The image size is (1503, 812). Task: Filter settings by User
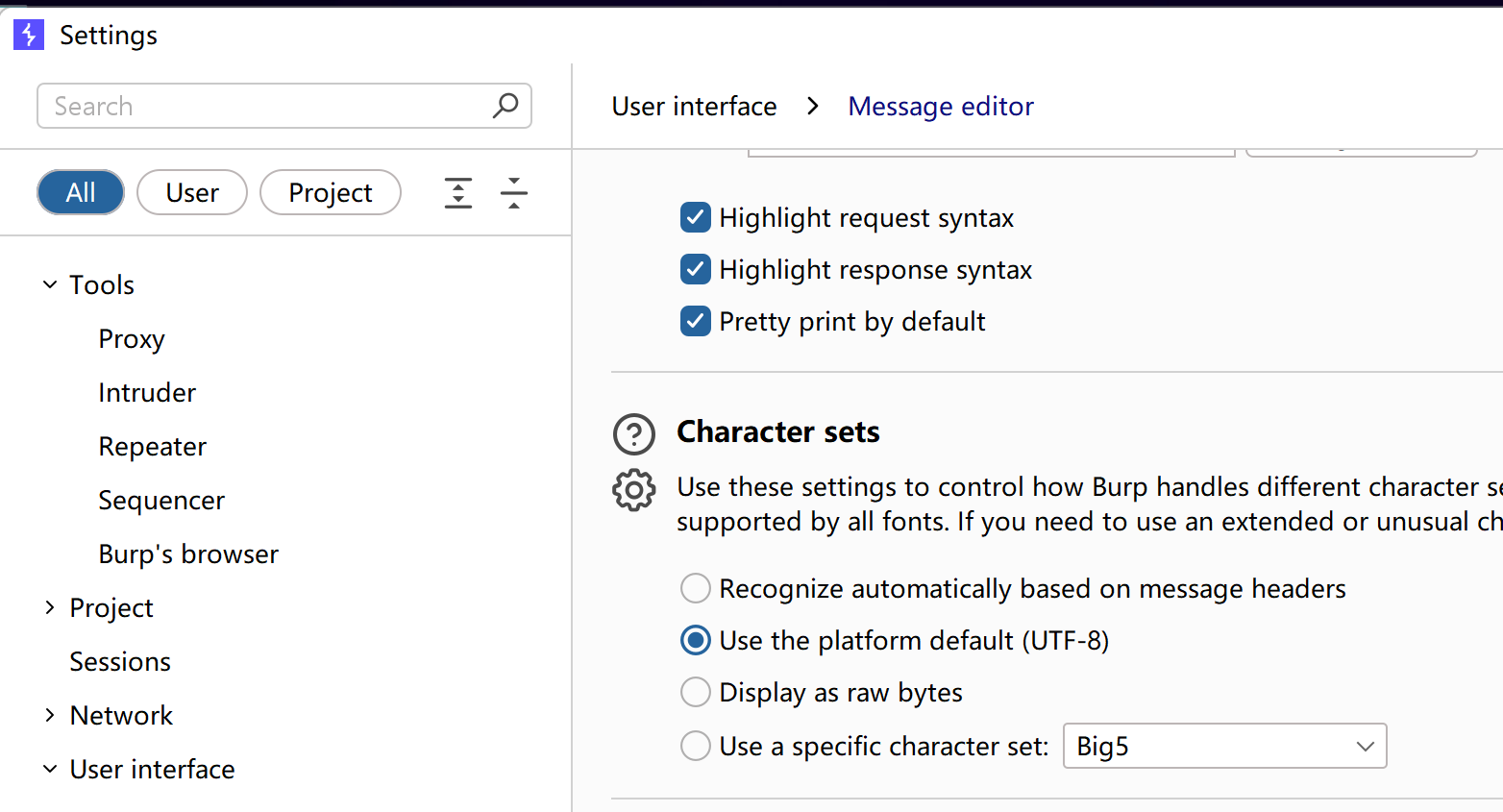pos(192,193)
